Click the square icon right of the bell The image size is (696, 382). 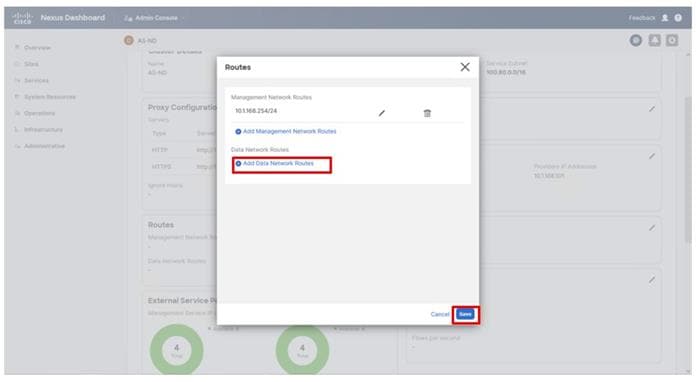672,41
